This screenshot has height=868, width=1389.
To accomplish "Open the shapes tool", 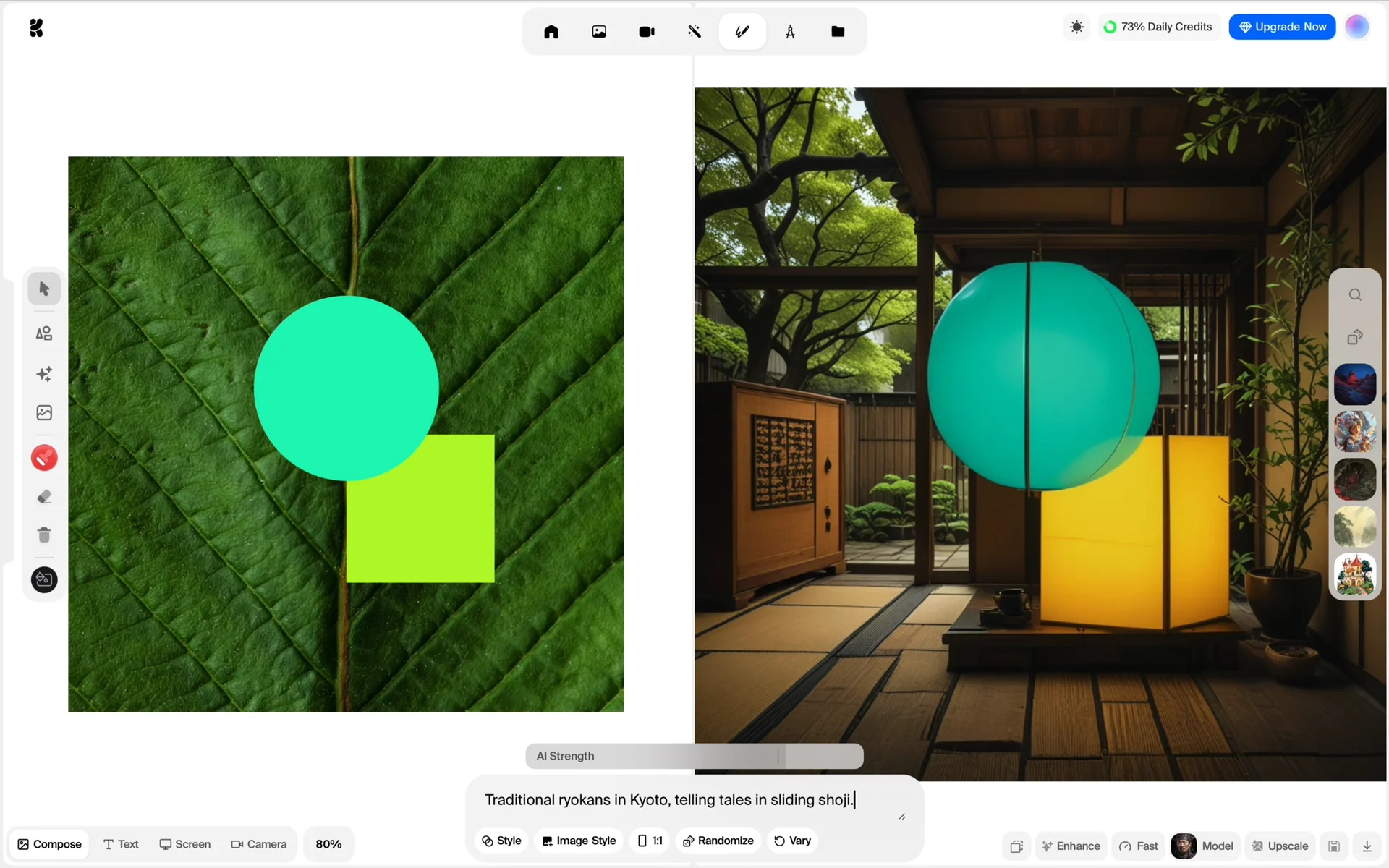I will [x=44, y=333].
